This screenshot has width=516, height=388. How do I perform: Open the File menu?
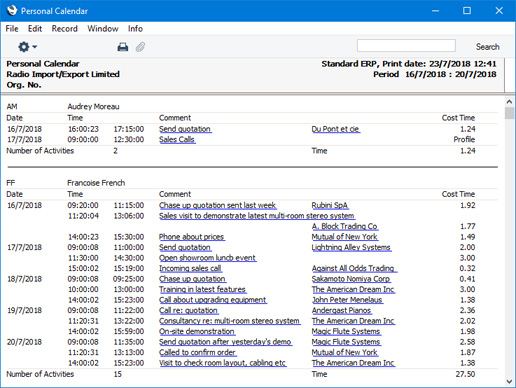coord(12,29)
